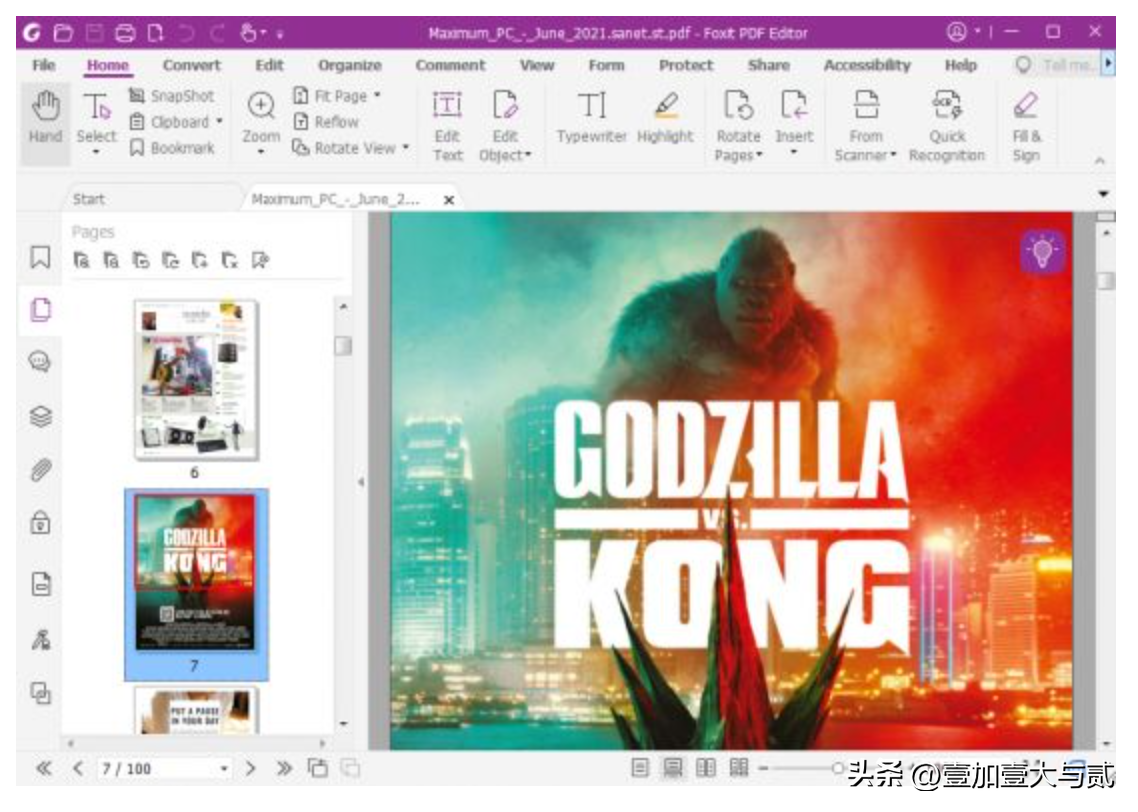Switch to the Organize tab
Viewport: 1138px width, 812px height.
350,65
